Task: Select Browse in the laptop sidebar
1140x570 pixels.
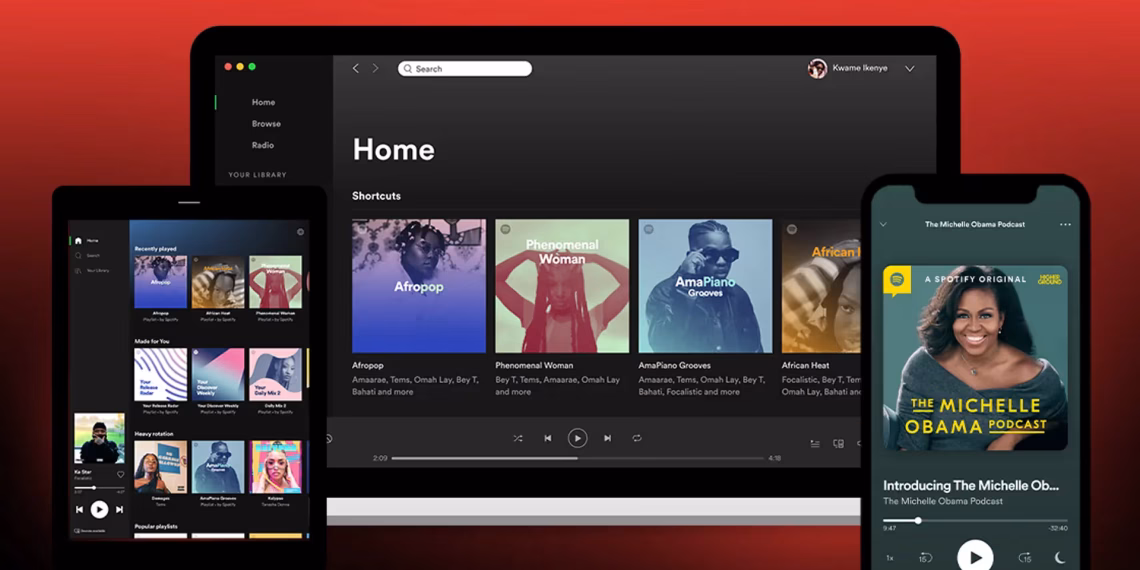Action: pyautogui.click(x=266, y=124)
